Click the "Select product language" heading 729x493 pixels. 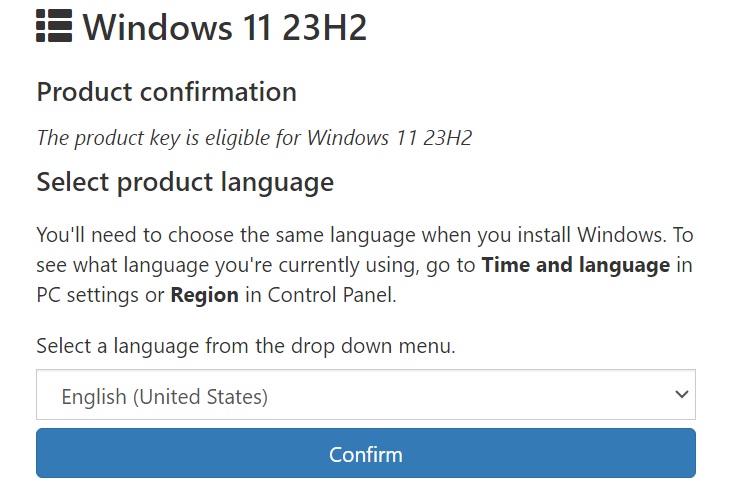tap(185, 183)
